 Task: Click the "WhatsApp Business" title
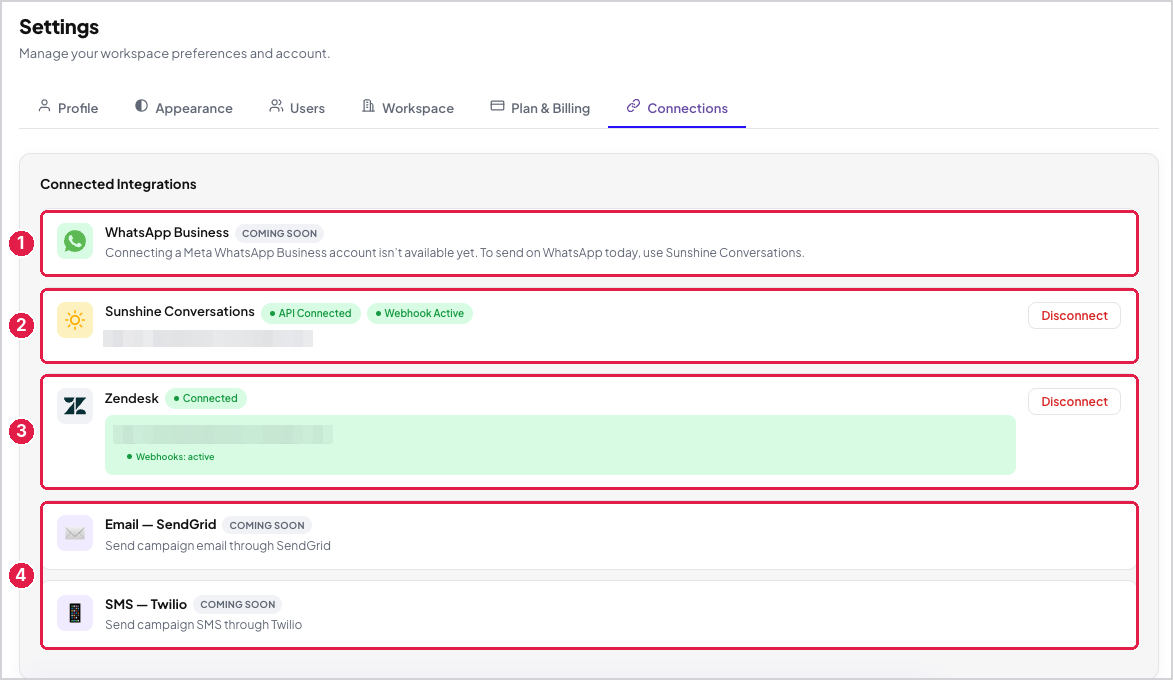point(167,233)
